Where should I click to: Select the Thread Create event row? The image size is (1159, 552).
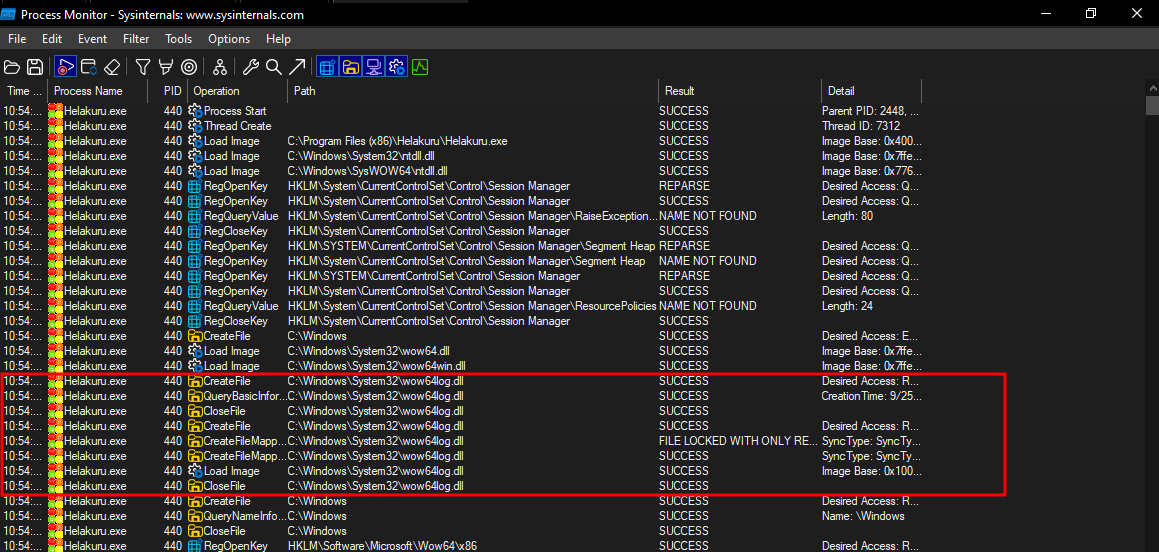coord(462,126)
